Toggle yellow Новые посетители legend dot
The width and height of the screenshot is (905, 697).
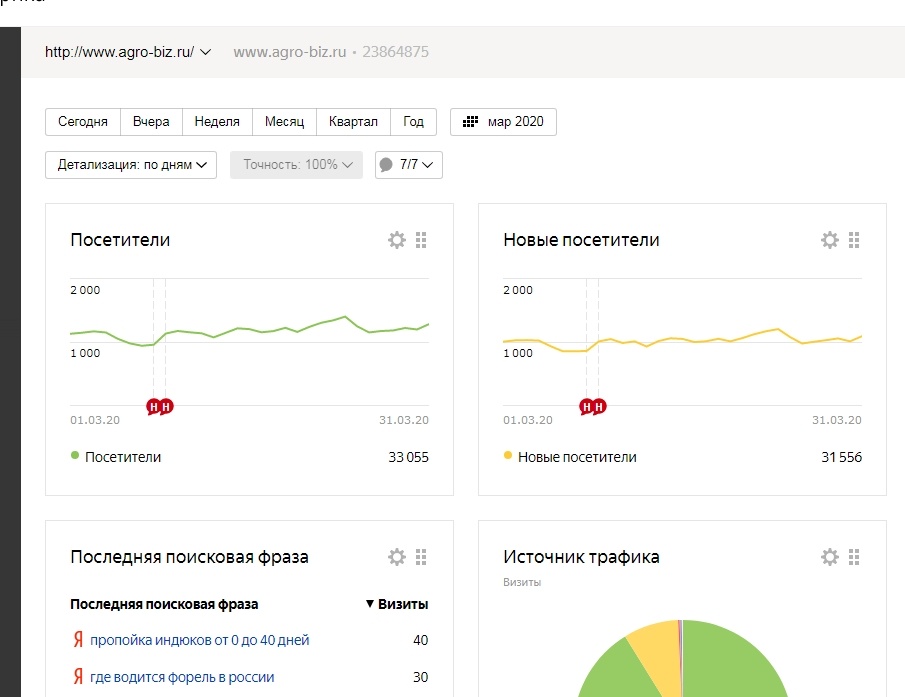[508, 455]
